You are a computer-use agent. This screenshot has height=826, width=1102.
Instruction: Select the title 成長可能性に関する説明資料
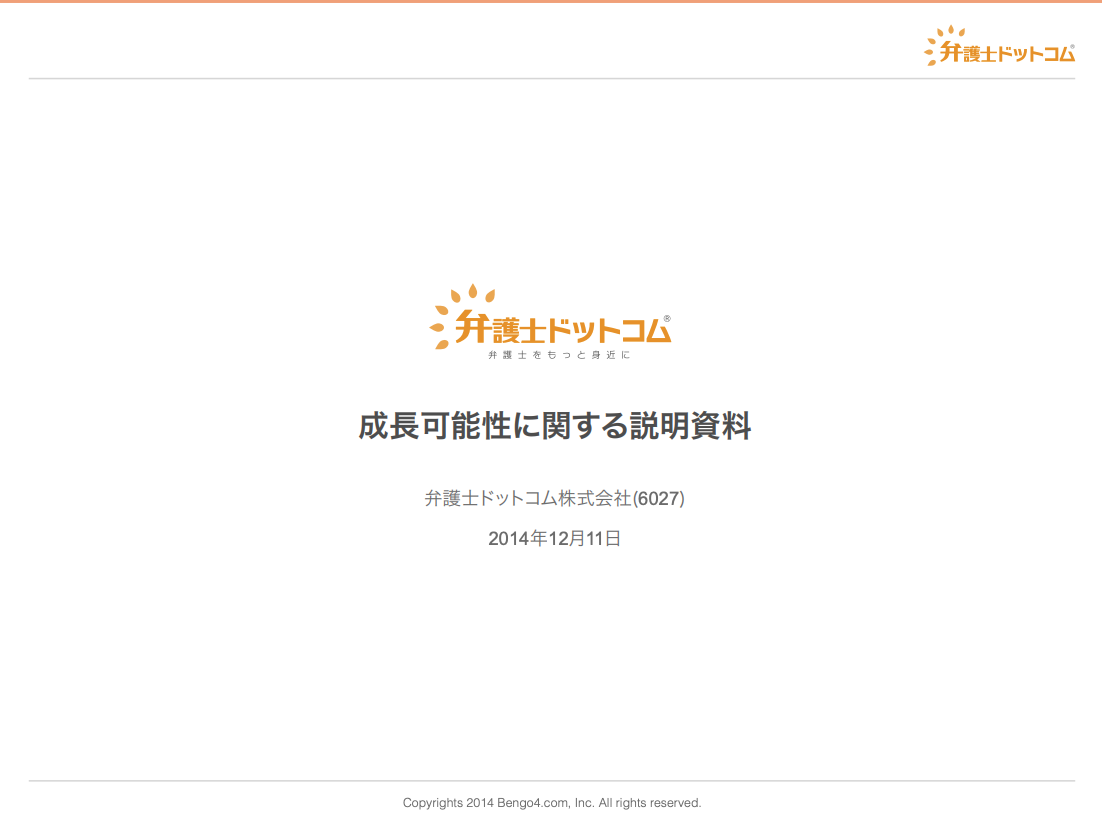coord(555,426)
